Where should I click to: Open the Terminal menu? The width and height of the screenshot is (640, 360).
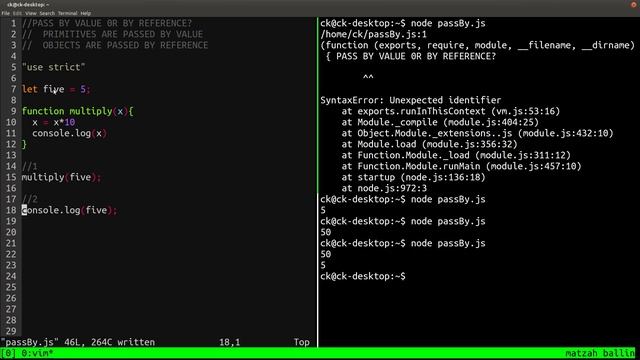67,13
